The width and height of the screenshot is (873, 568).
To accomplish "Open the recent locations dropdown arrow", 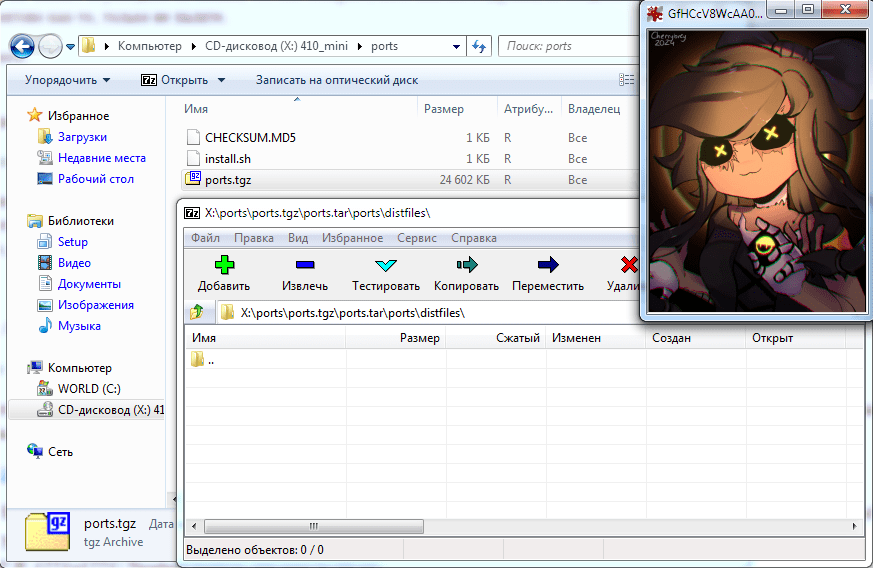I will click(x=70, y=47).
